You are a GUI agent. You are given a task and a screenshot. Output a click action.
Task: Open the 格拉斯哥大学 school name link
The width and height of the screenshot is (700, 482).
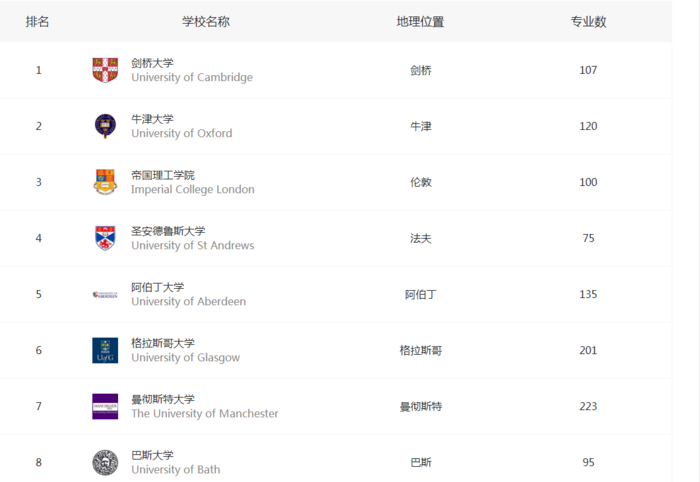pos(163,343)
